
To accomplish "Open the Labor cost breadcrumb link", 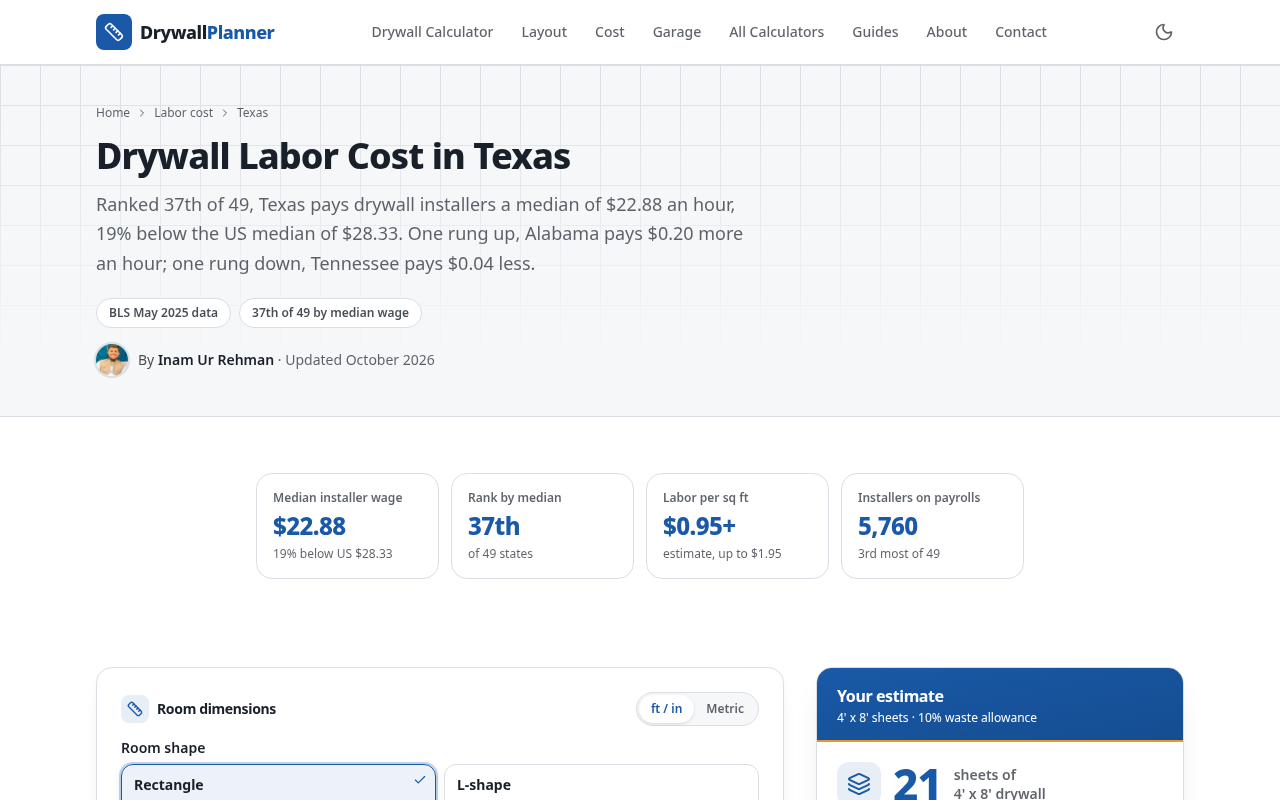I will [183, 113].
